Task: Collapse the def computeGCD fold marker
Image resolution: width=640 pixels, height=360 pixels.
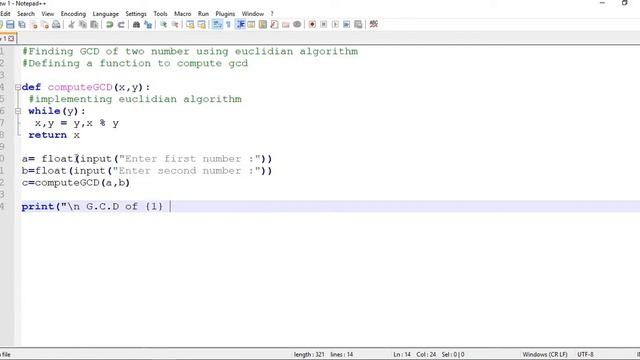Action: (x=18, y=87)
